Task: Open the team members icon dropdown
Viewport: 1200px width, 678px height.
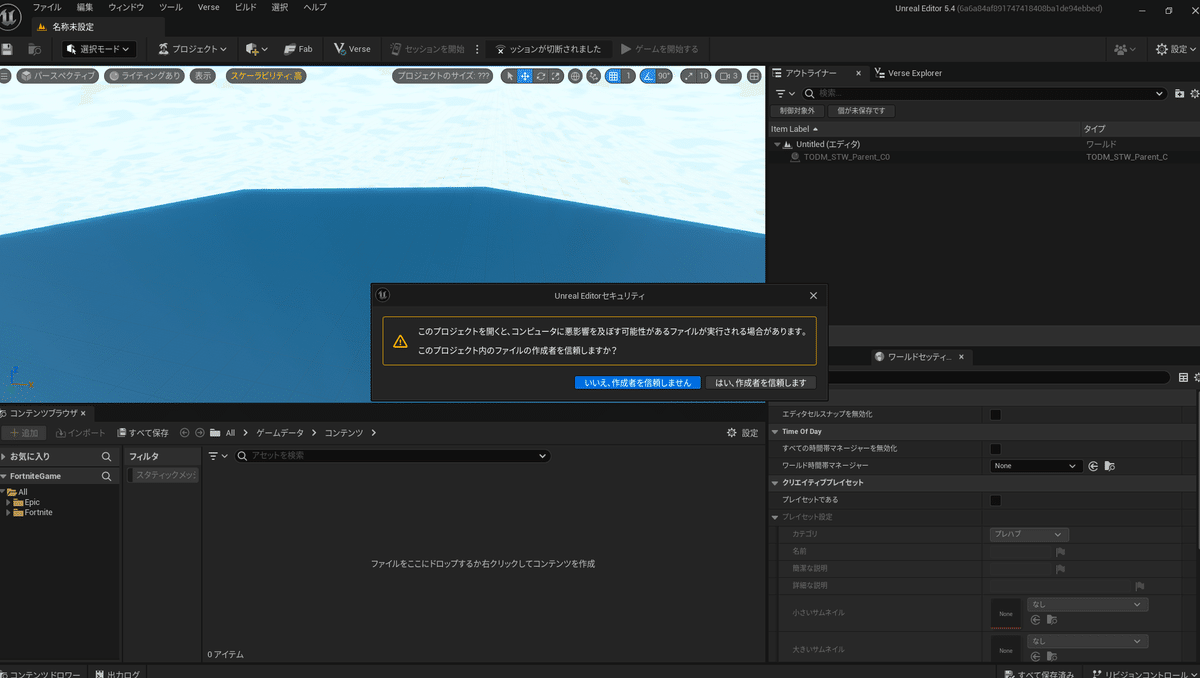Action: (1126, 49)
